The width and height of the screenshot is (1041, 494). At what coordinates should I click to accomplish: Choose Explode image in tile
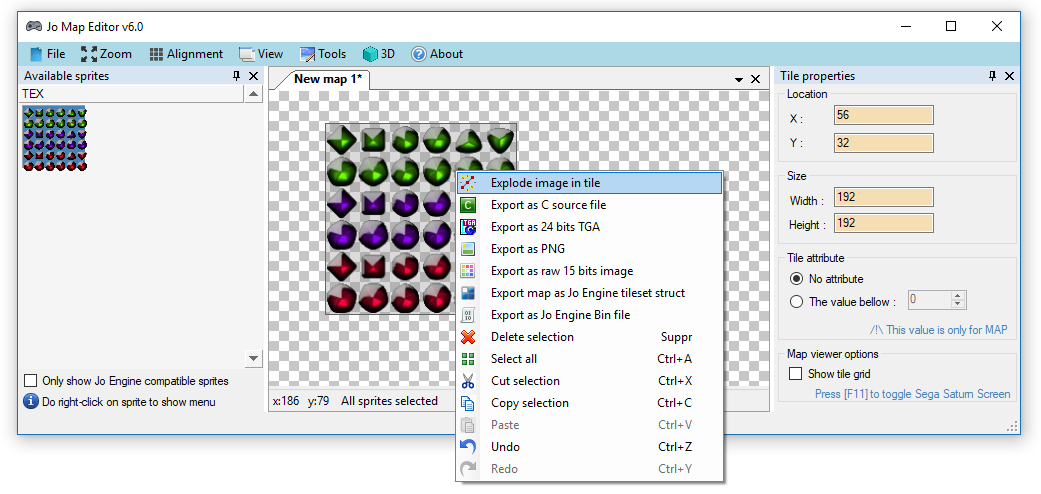click(590, 183)
